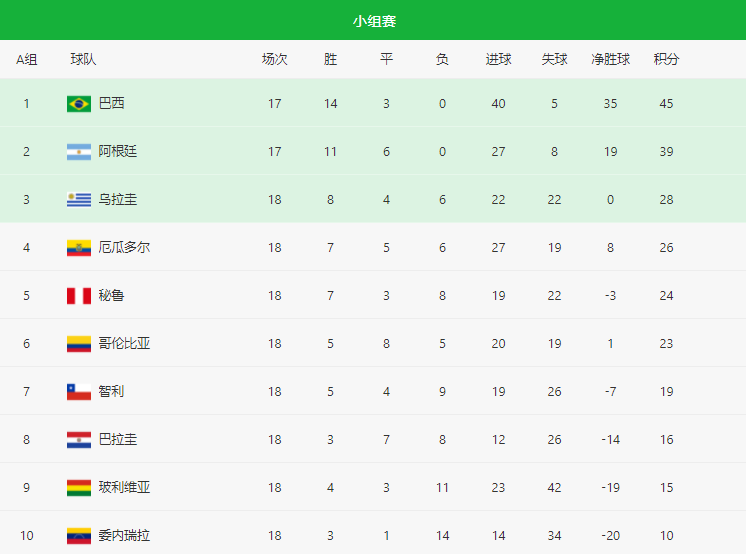746x554 pixels.
Task: Open team name 阿根廷
Action: coord(118,151)
